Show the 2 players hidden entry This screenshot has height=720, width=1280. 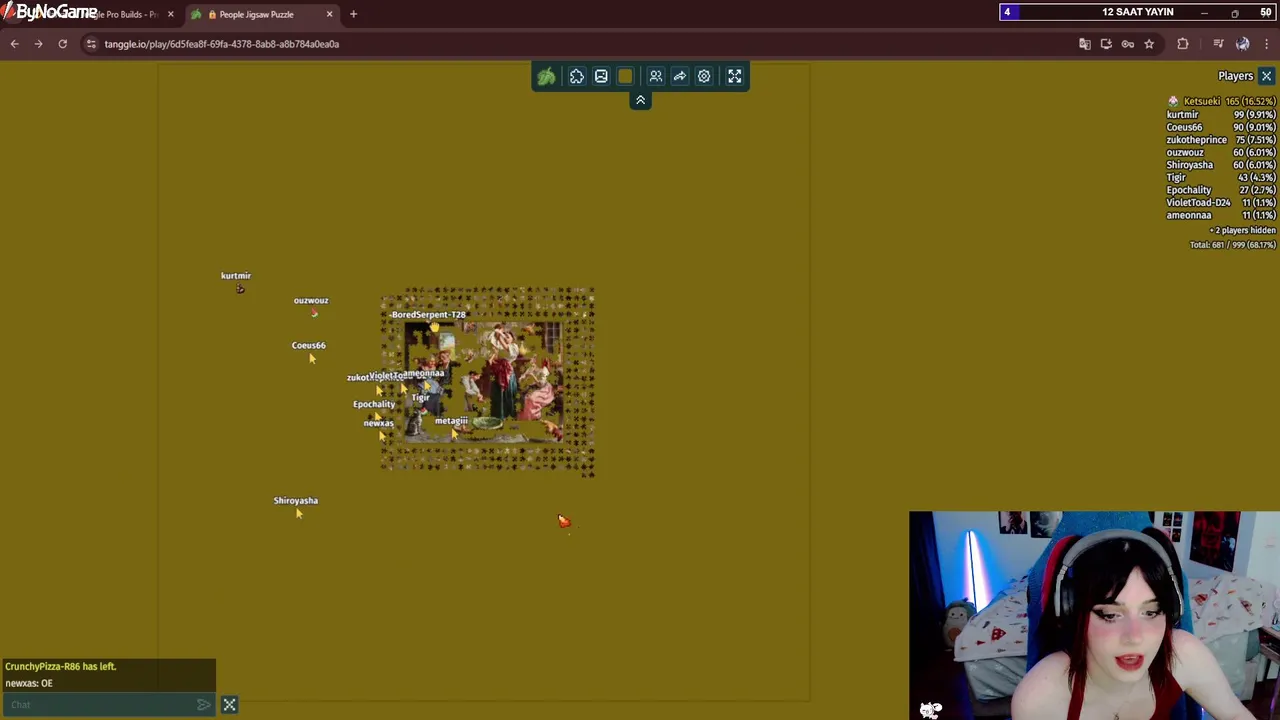pyautogui.click(x=1242, y=231)
